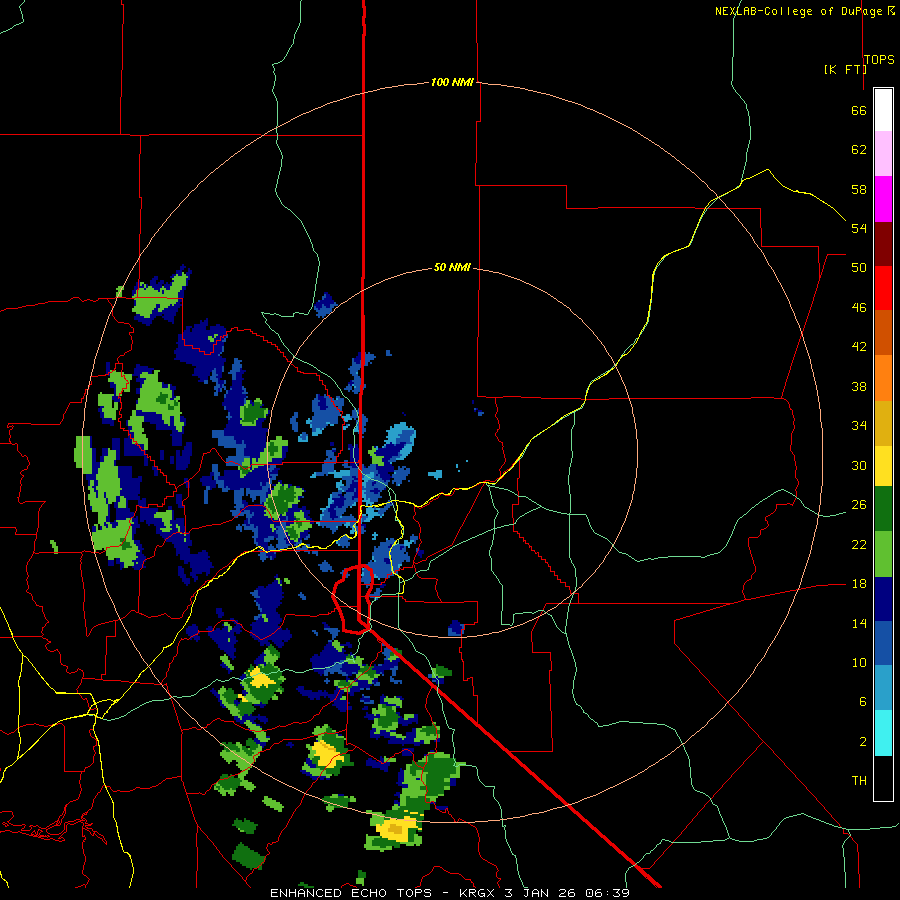Click the white swatch in the tops legend
This screenshot has width=900, height=900.
[883, 110]
